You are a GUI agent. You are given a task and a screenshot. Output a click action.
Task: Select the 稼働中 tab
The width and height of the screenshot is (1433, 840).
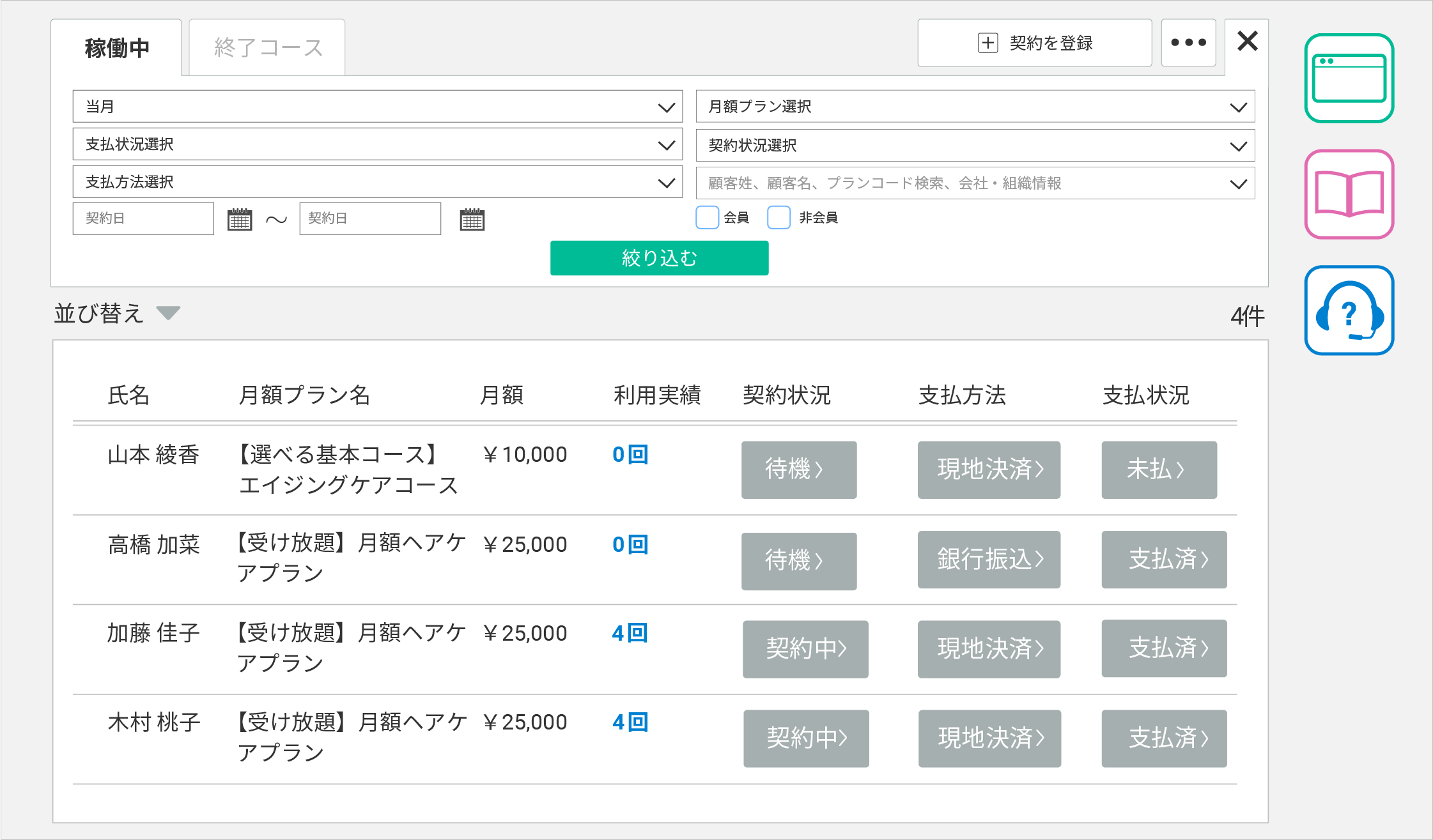(117, 48)
